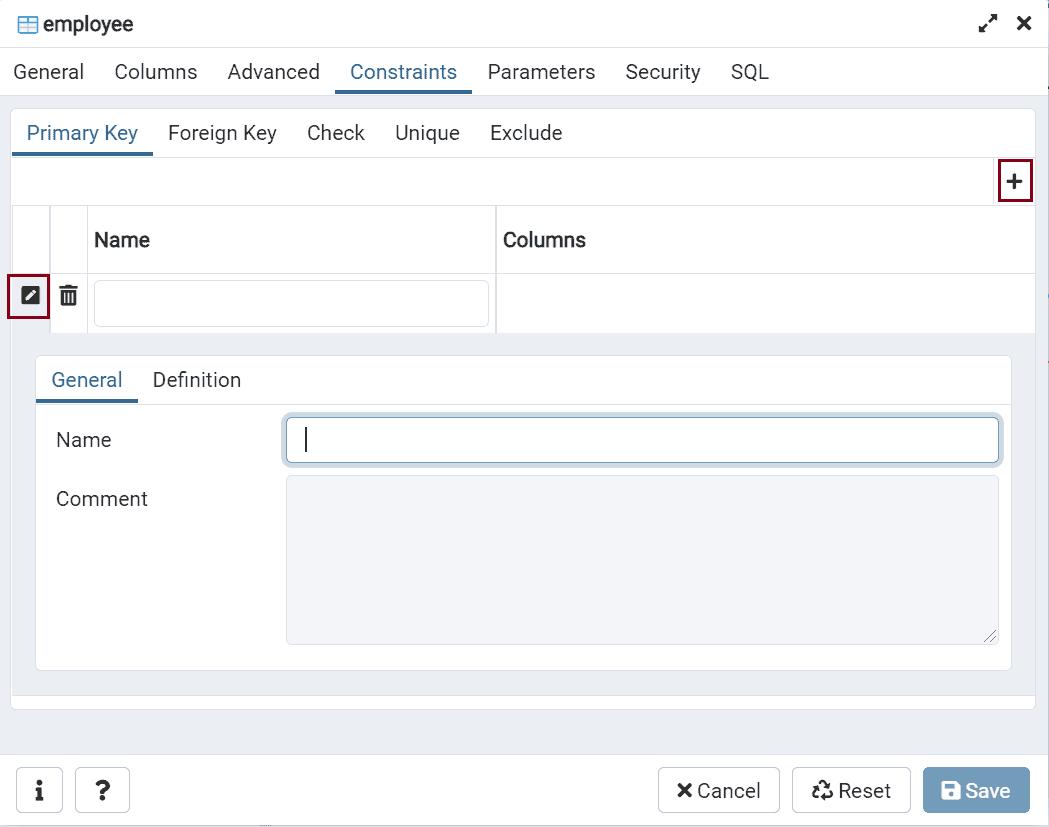Open the Check constraints sub-tab

(335, 133)
